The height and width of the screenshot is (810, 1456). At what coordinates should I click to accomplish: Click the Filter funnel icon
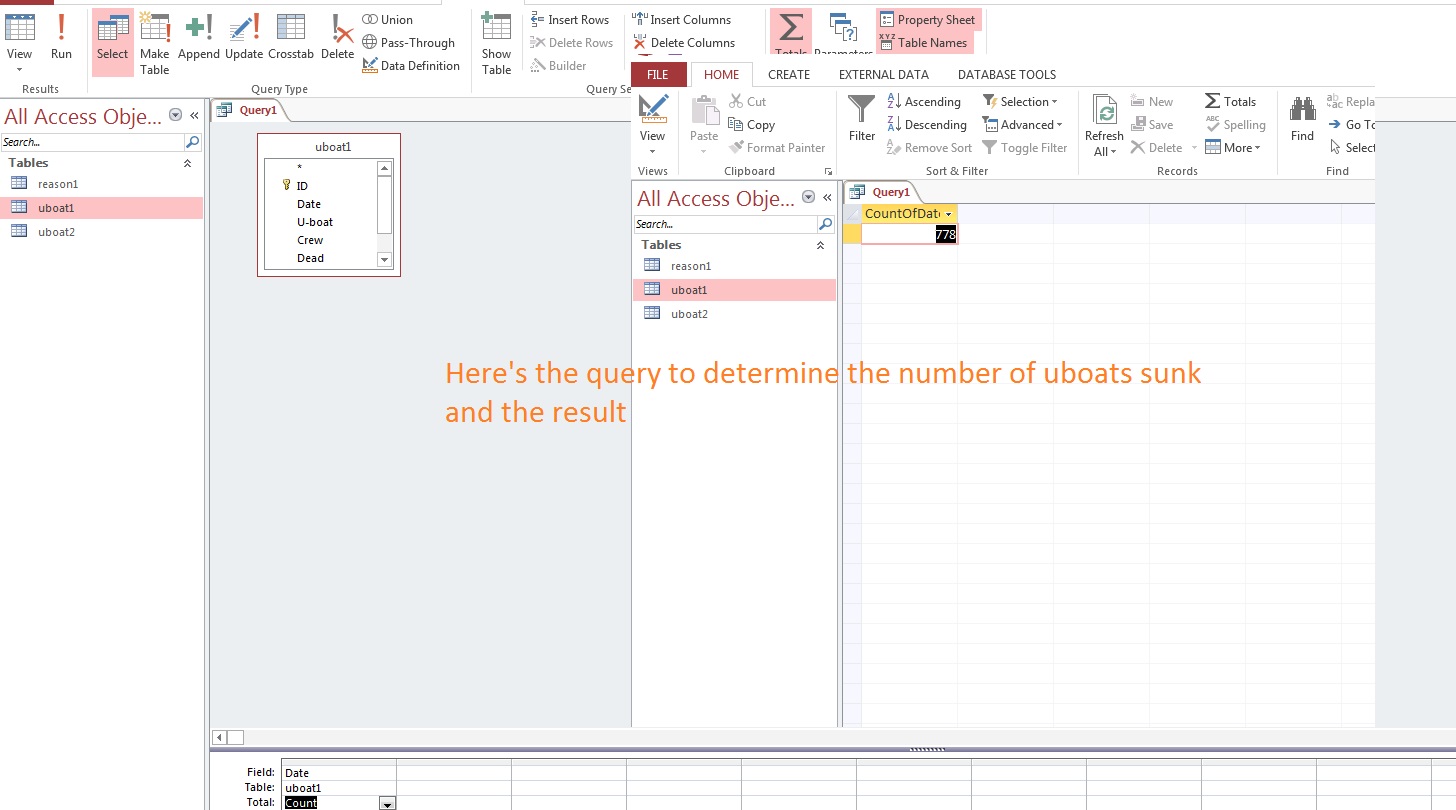pos(861,118)
